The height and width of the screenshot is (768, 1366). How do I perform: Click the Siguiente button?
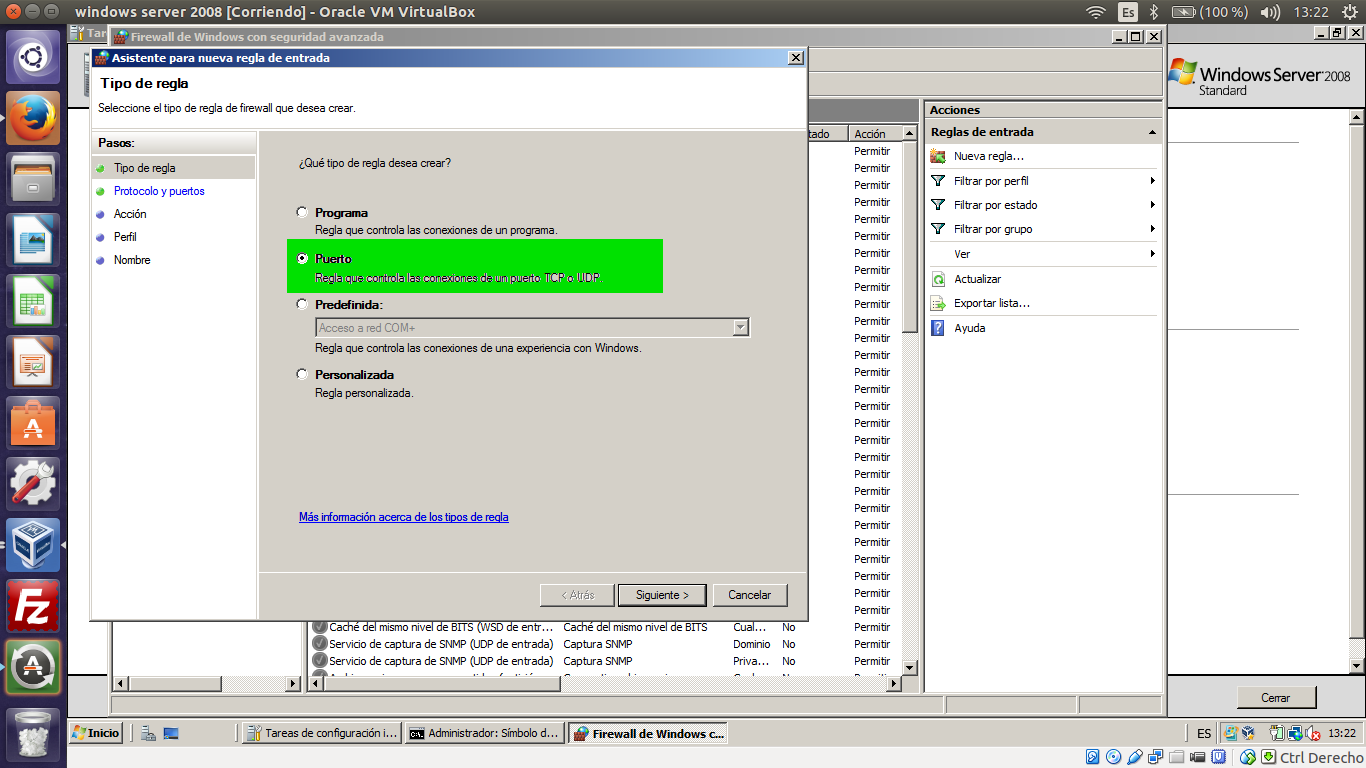[662, 595]
